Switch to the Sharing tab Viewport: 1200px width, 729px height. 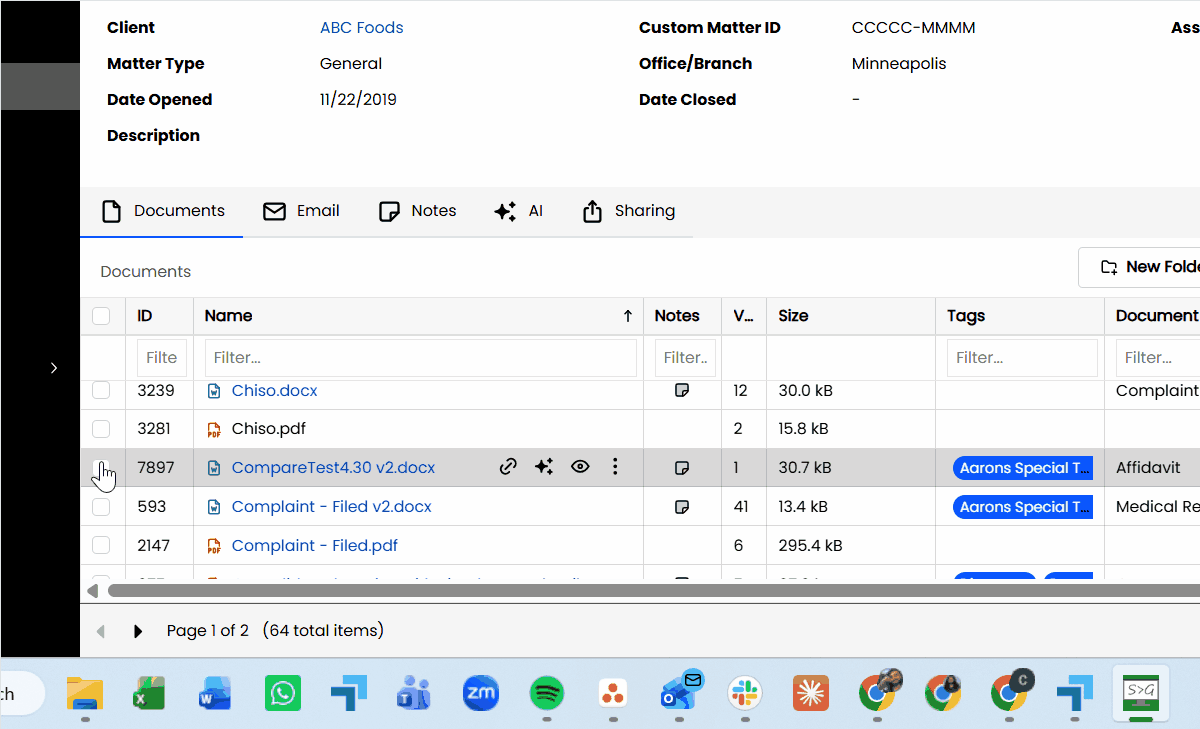[x=628, y=211]
